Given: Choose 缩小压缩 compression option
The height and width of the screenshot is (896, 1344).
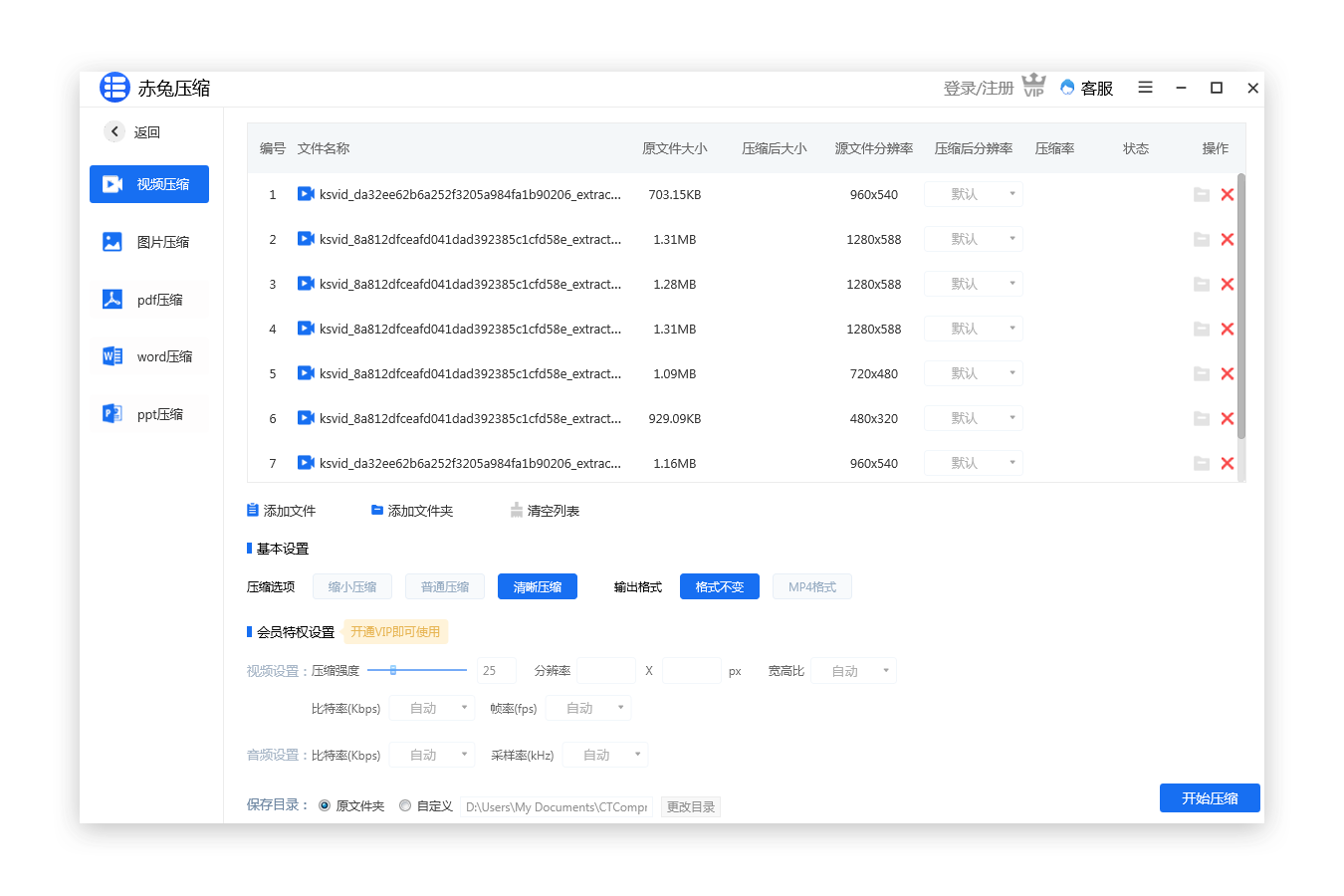Looking at the screenshot, I should (x=352, y=587).
